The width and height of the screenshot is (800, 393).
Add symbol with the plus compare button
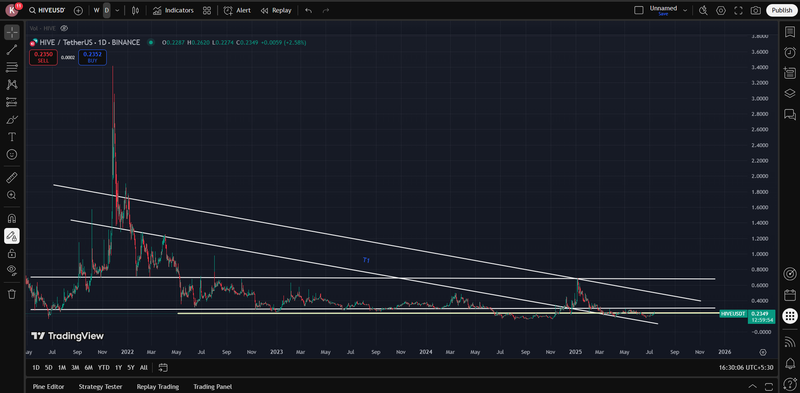78,10
